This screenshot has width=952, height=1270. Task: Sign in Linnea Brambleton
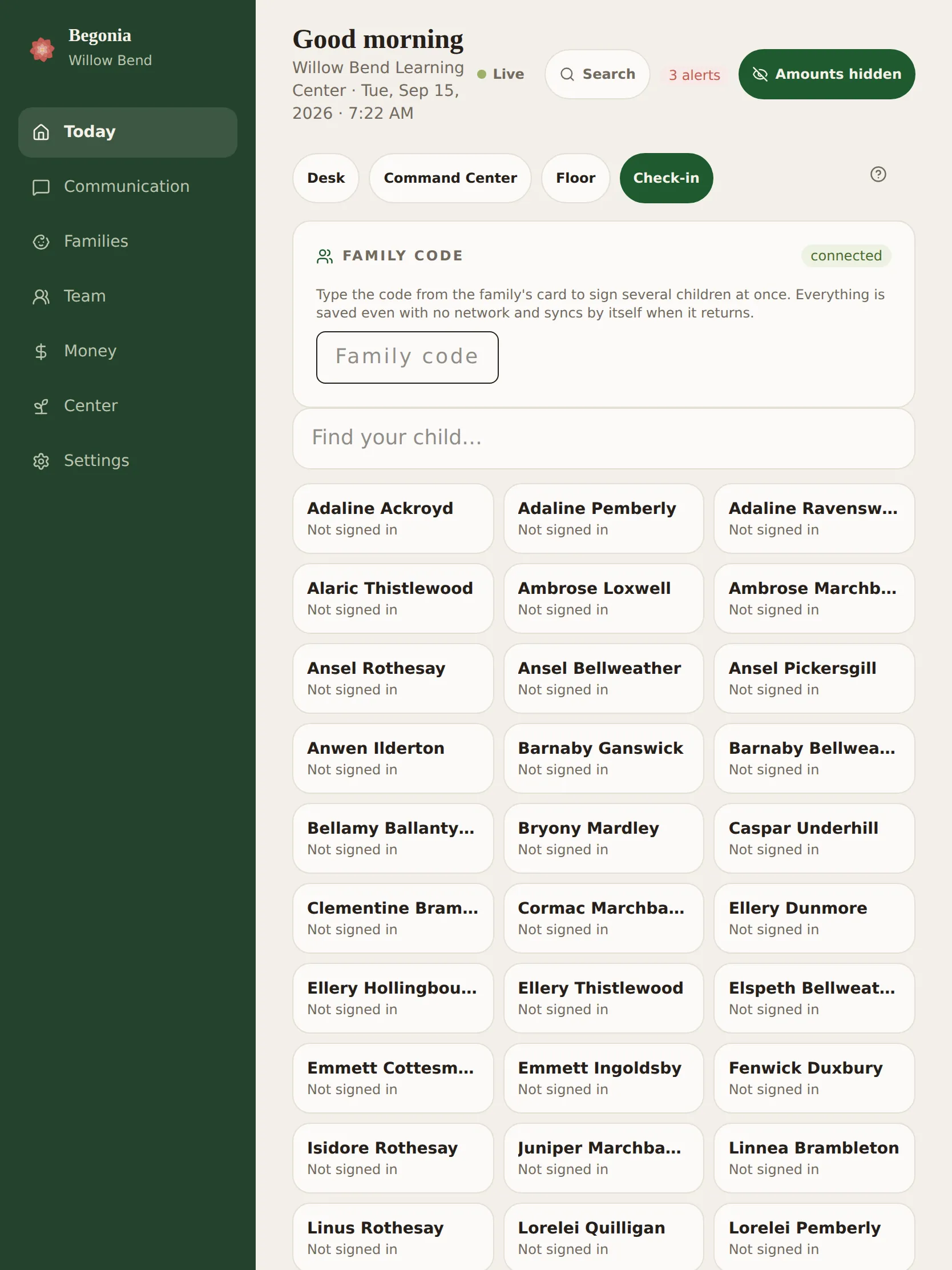[814, 1158]
